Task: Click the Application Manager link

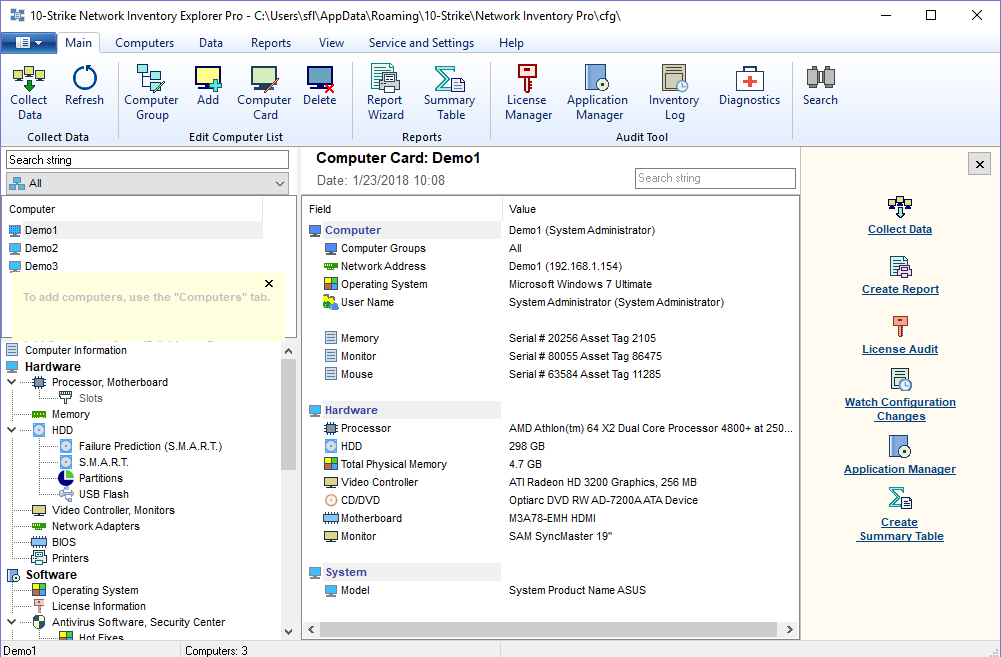Action: [899, 469]
